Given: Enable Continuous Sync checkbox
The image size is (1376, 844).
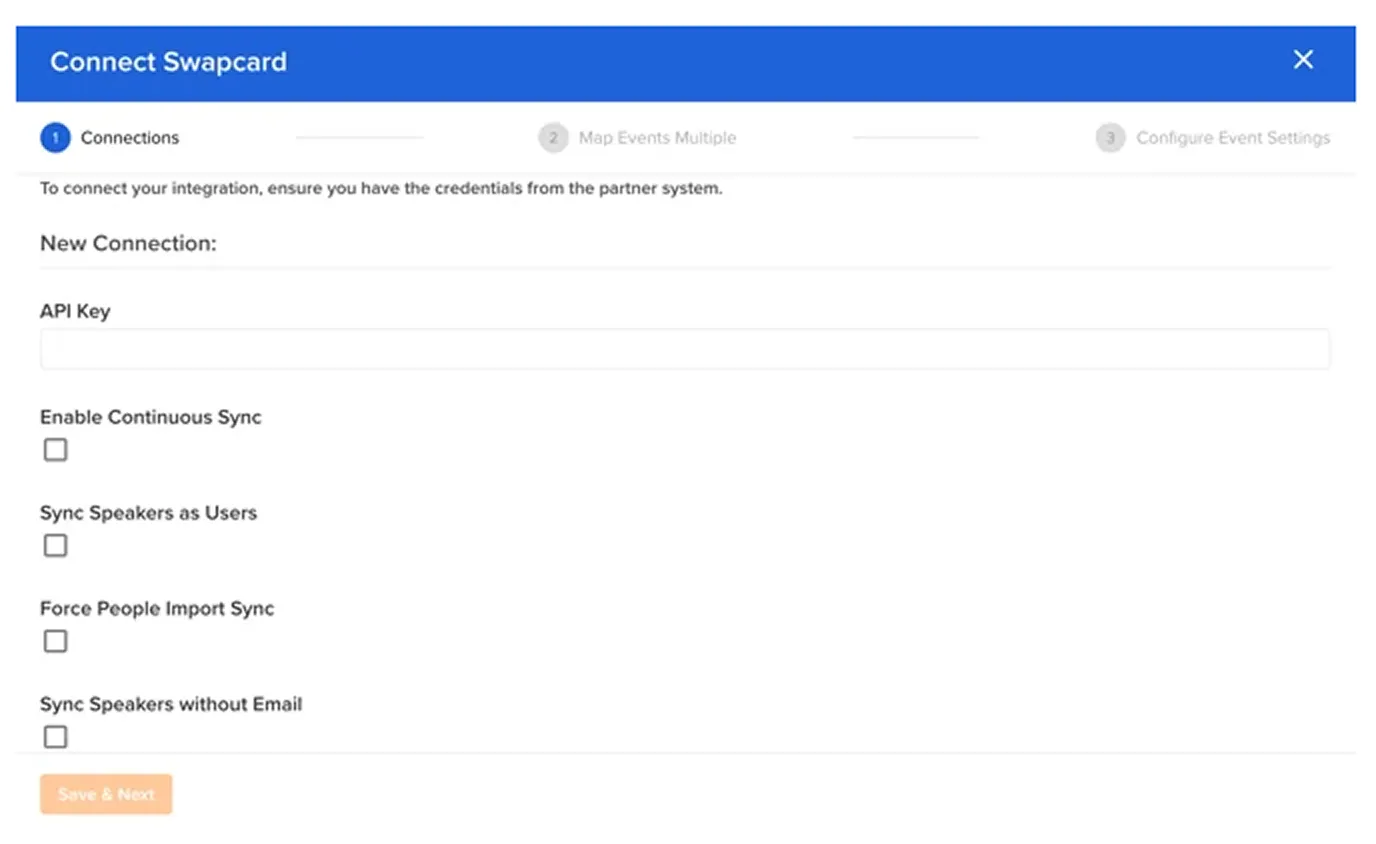Looking at the screenshot, I should click(x=56, y=450).
